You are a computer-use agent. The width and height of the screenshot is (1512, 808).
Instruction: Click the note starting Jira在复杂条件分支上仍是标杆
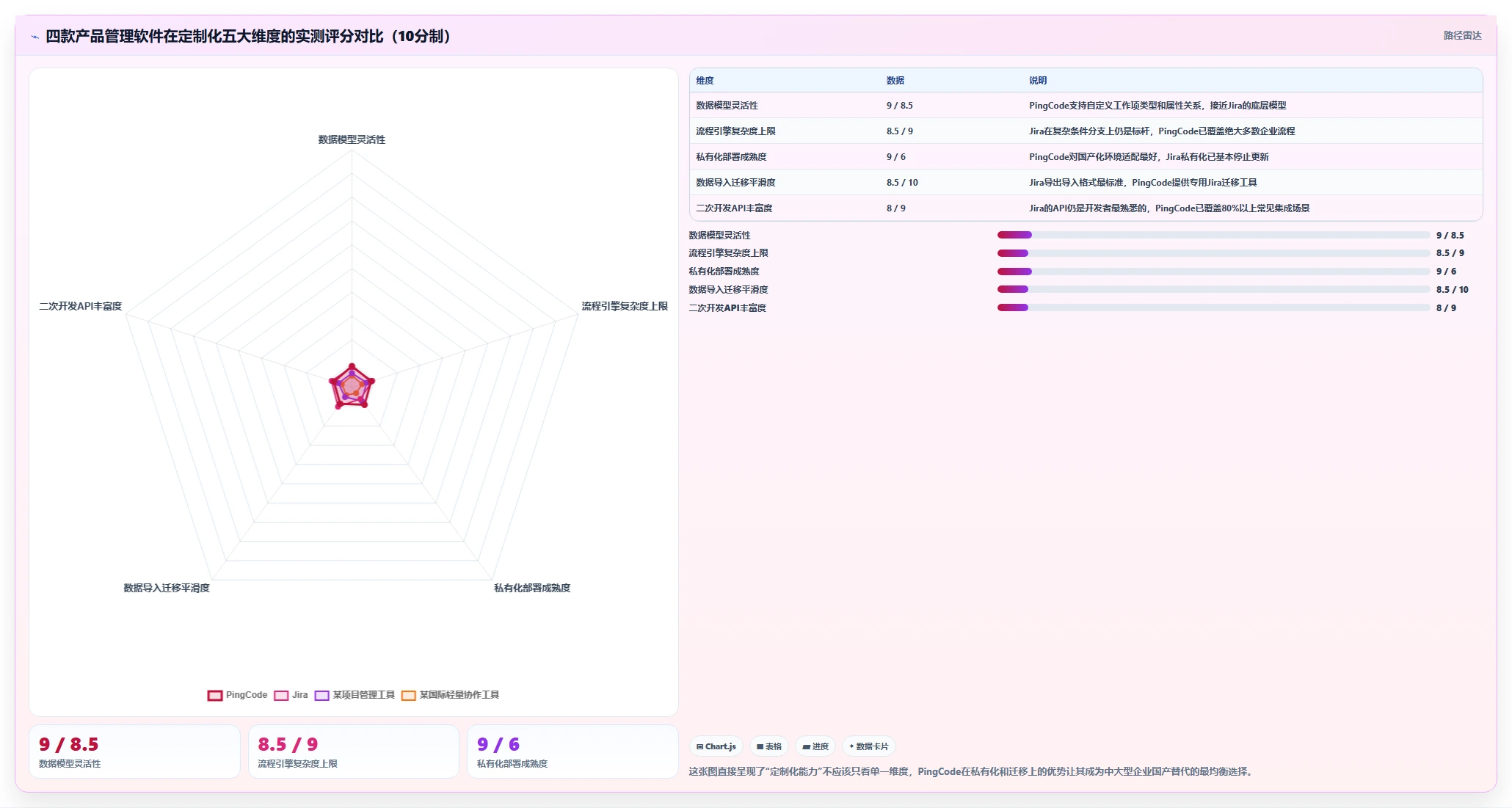click(1162, 131)
